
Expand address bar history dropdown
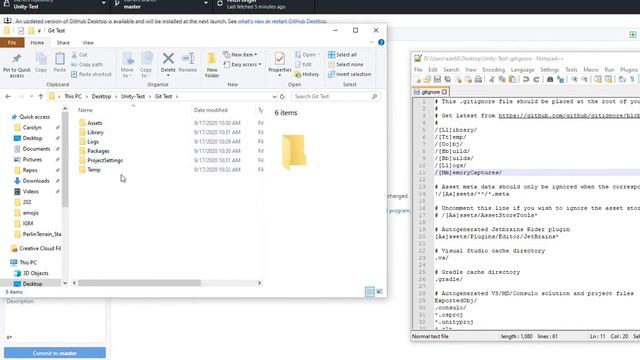[x=274, y=97]
